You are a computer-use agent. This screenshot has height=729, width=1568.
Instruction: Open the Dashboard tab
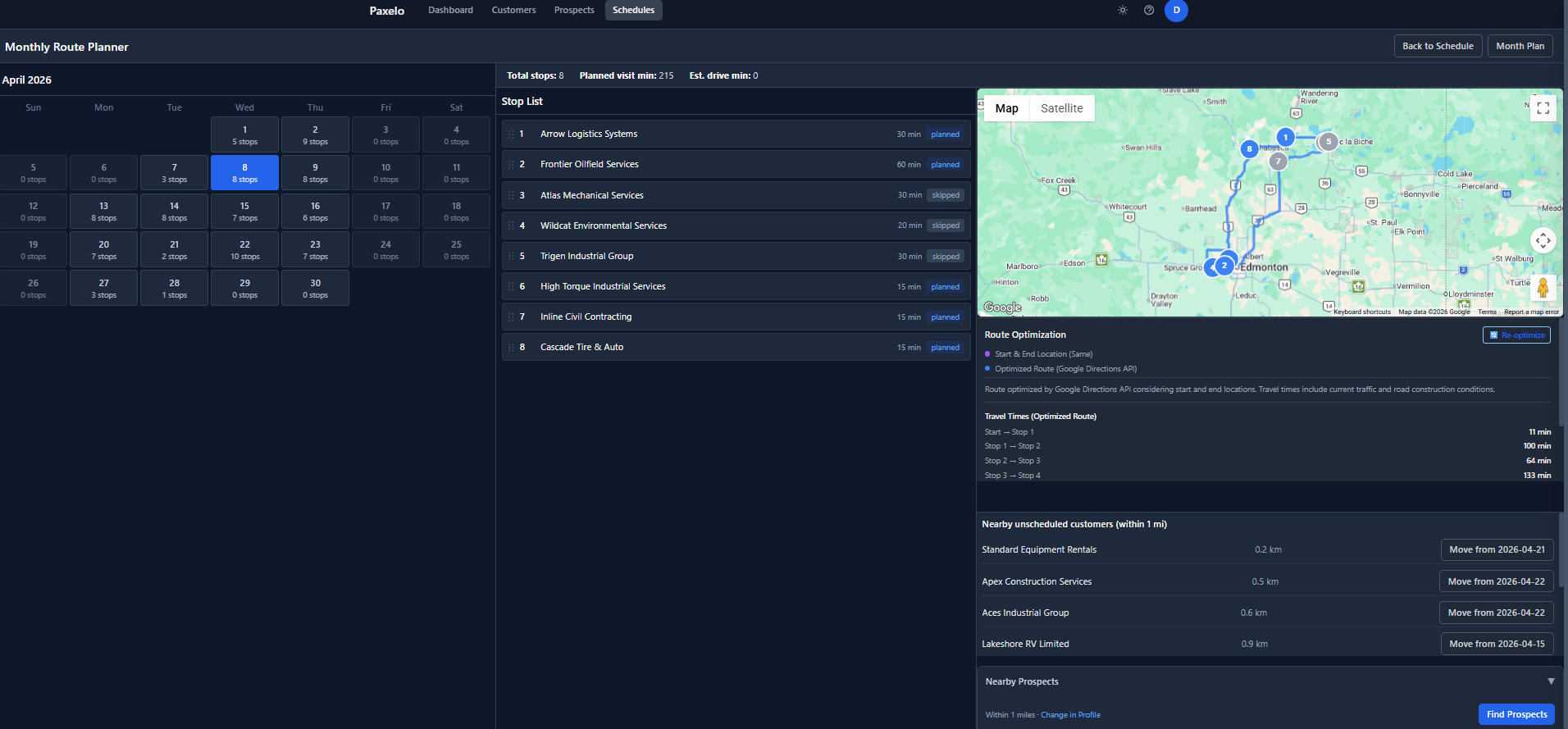[450, 11]
